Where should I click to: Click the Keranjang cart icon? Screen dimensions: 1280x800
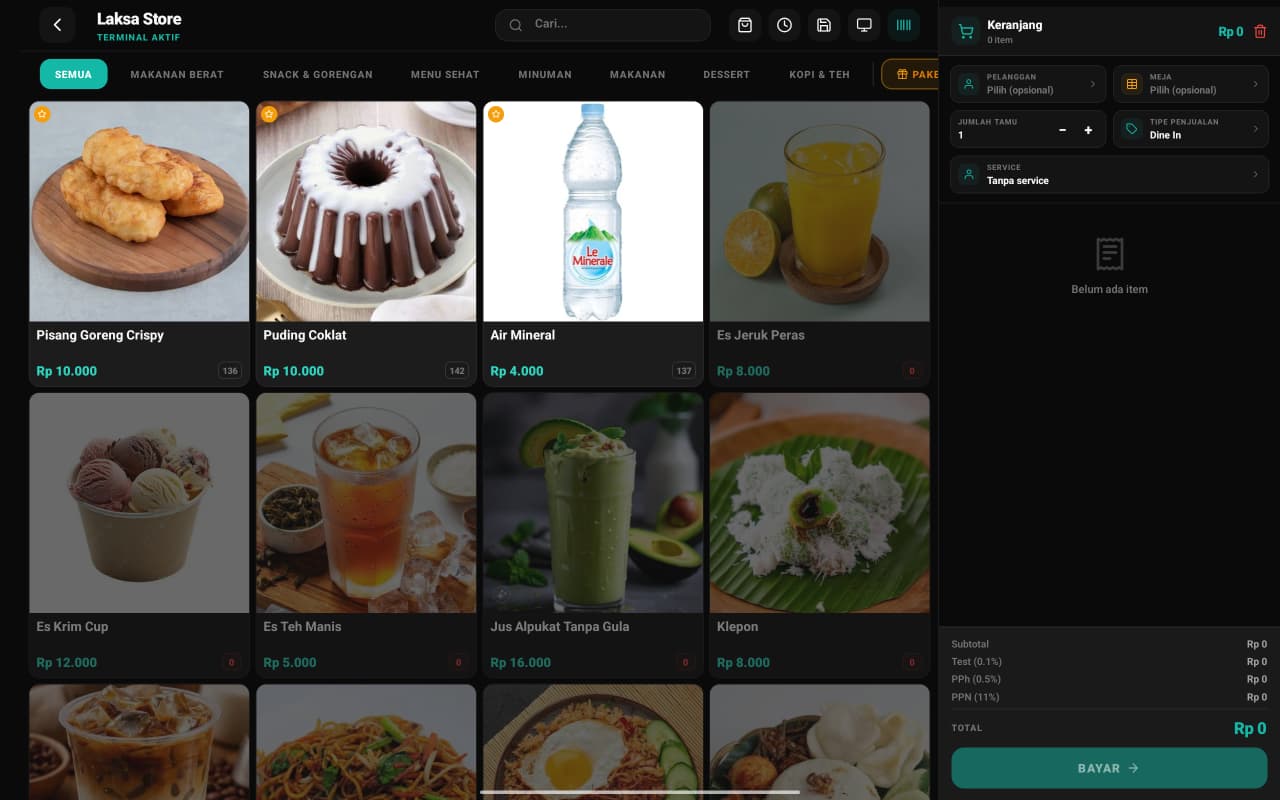point(965,32)
